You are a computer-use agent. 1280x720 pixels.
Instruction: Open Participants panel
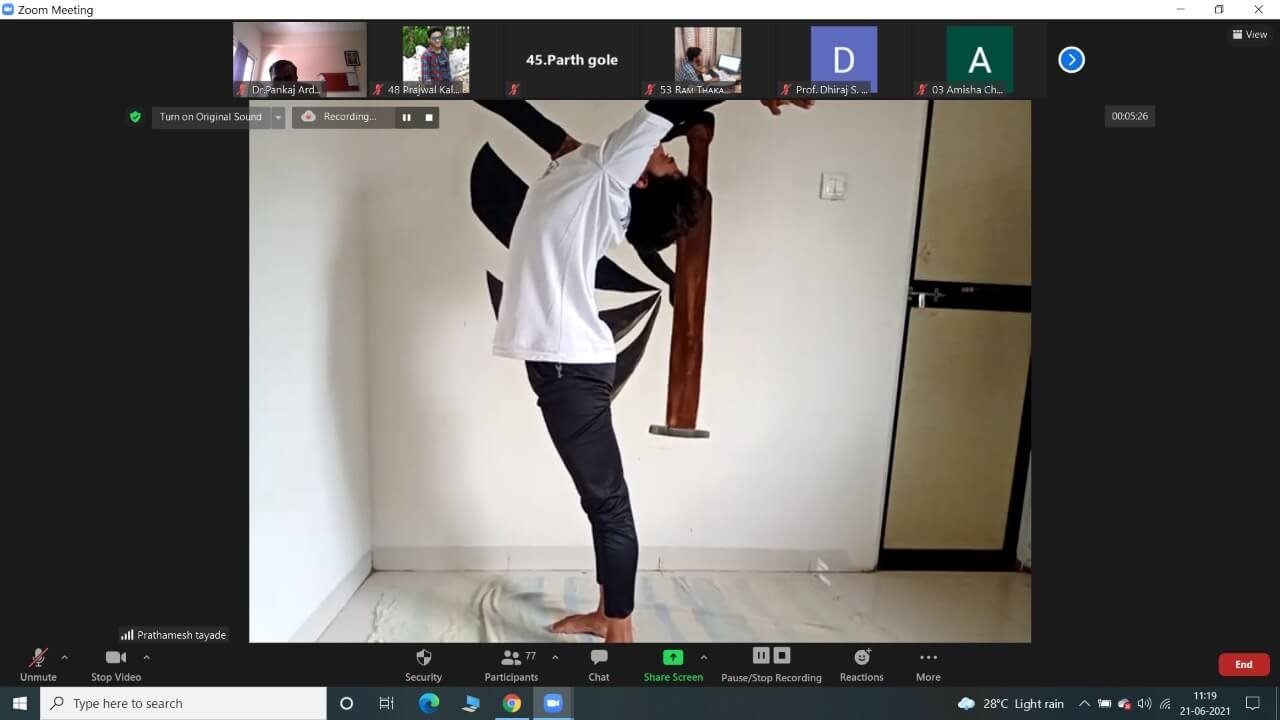coord(511,664)
